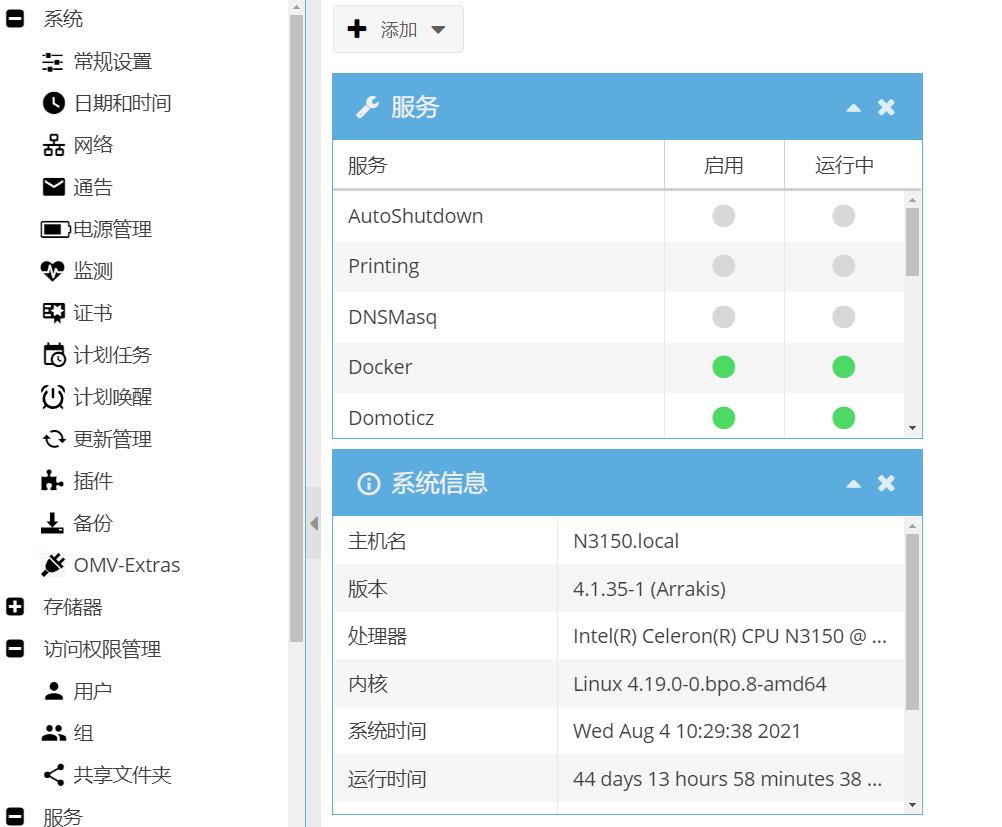Collapse the 服务 widget panel
This screenshot has width=1002, height=827.
click(x=853, y=107)
